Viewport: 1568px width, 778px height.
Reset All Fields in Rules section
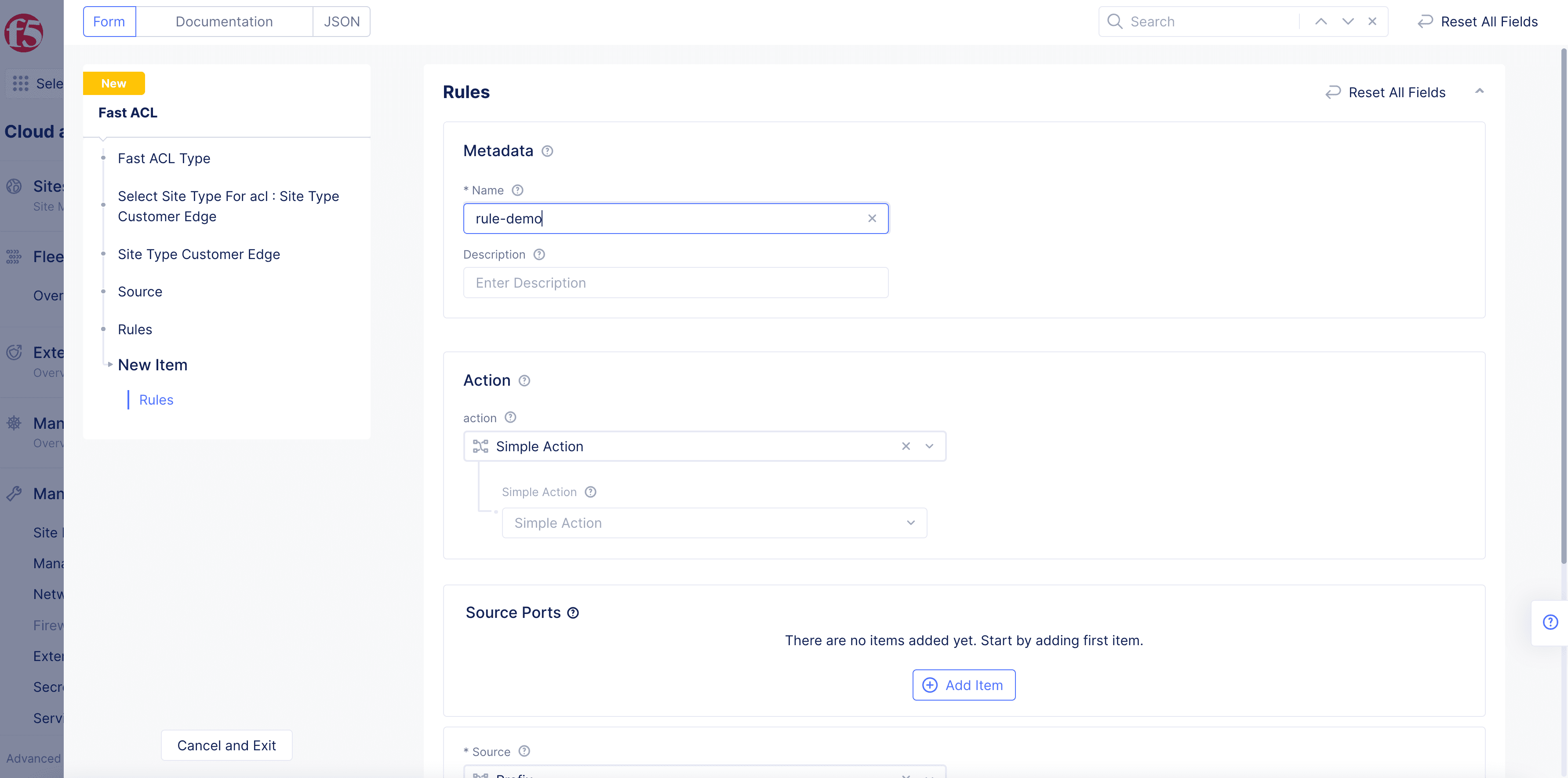point(1386,92)
